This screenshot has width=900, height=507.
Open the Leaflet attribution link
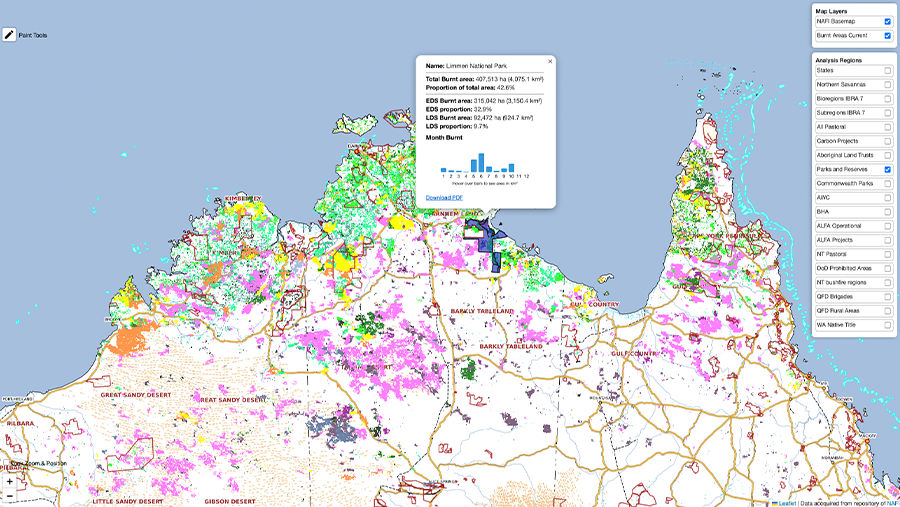(786, 502)
